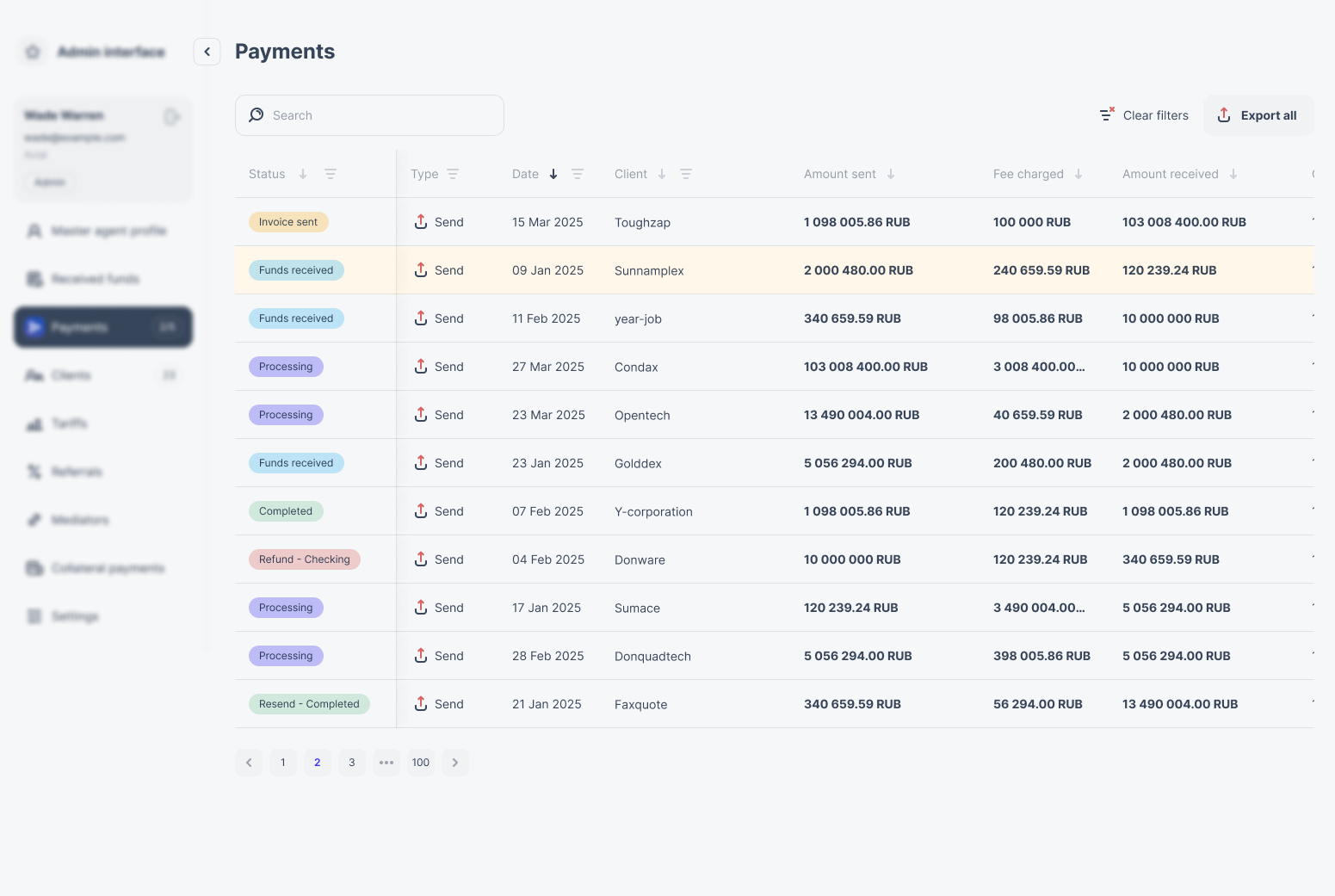Toggle the Date sort arrow

pyautogui.click(x=553, y=174)
